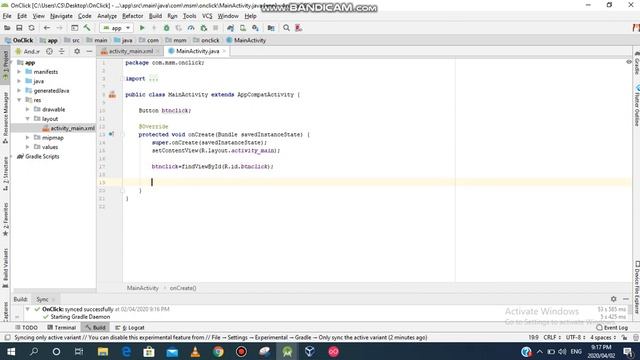The height and width of the screenshot is (360, 640).
Task: Click override gutter icon beside onCreate
Action: (x=111, y=134)
